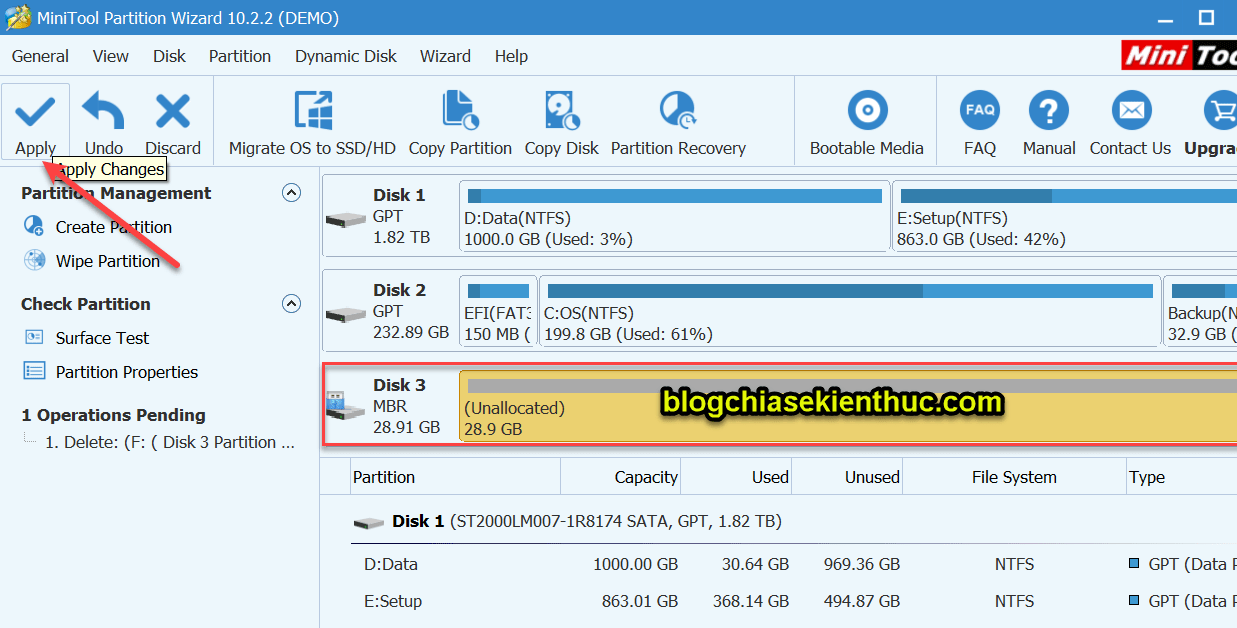
Task: Open Bootable Media builder
Action: [867, 122]
